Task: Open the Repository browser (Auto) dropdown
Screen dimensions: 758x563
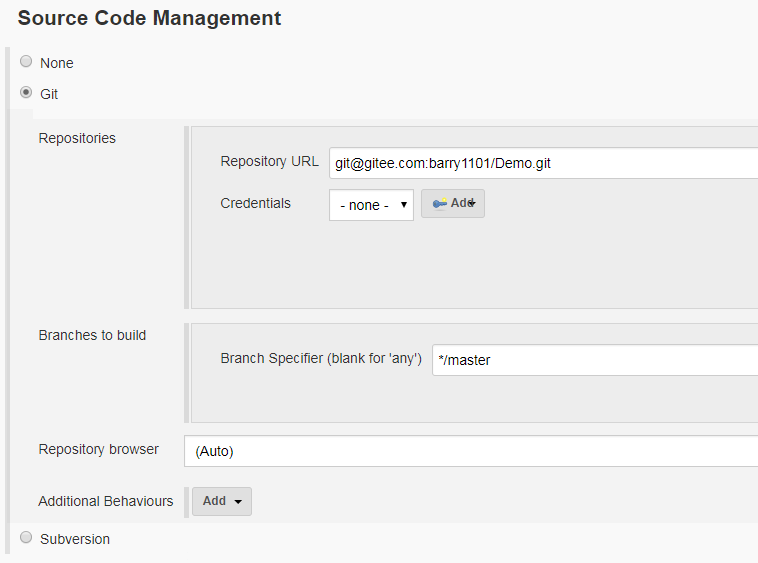Action: click(x=470, y=451)
